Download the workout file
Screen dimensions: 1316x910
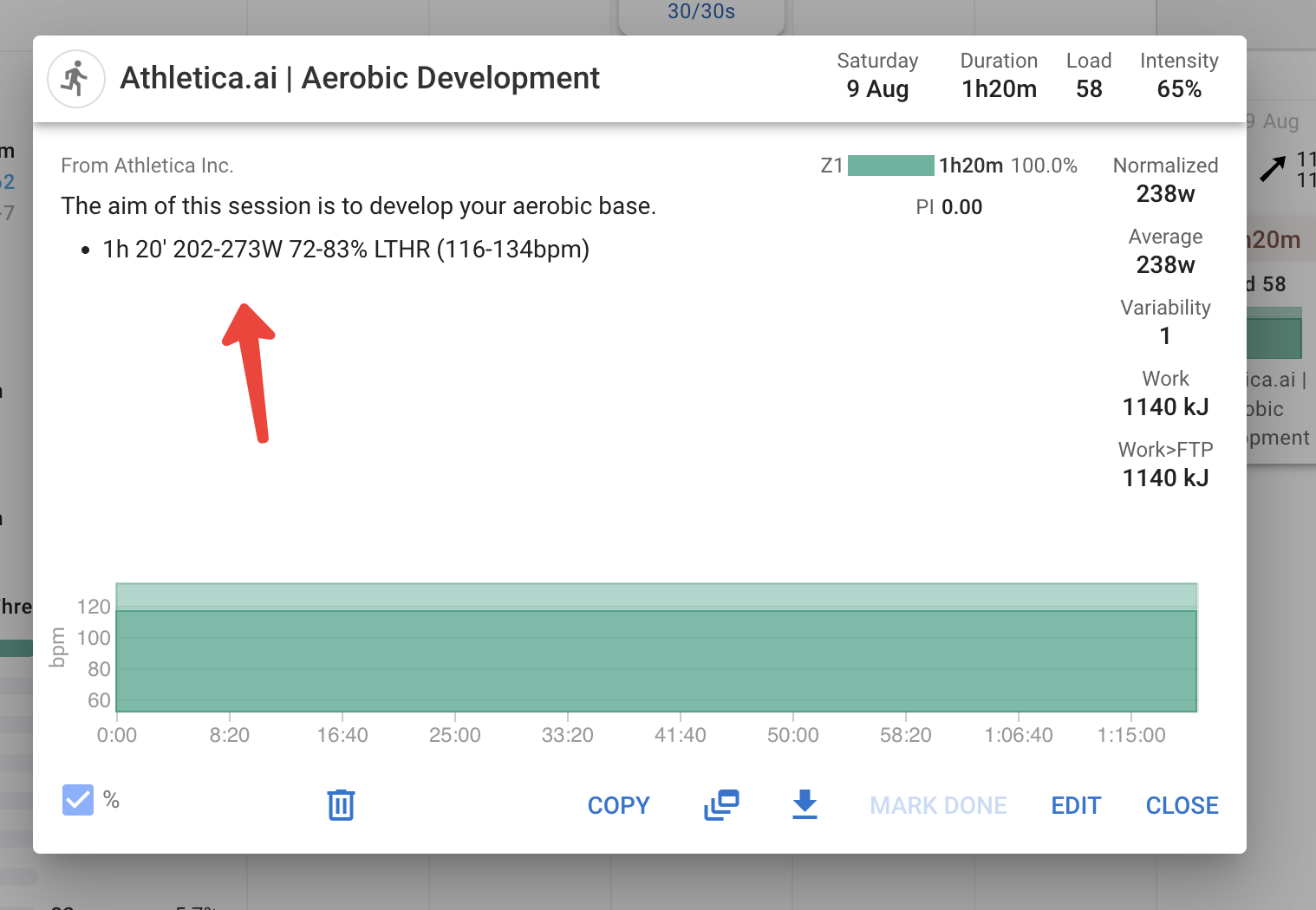[x=805, y=805]
